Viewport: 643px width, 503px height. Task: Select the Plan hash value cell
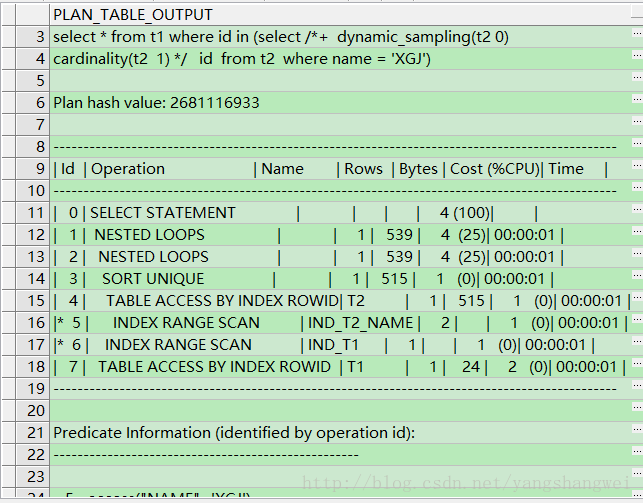pos(155,102)
